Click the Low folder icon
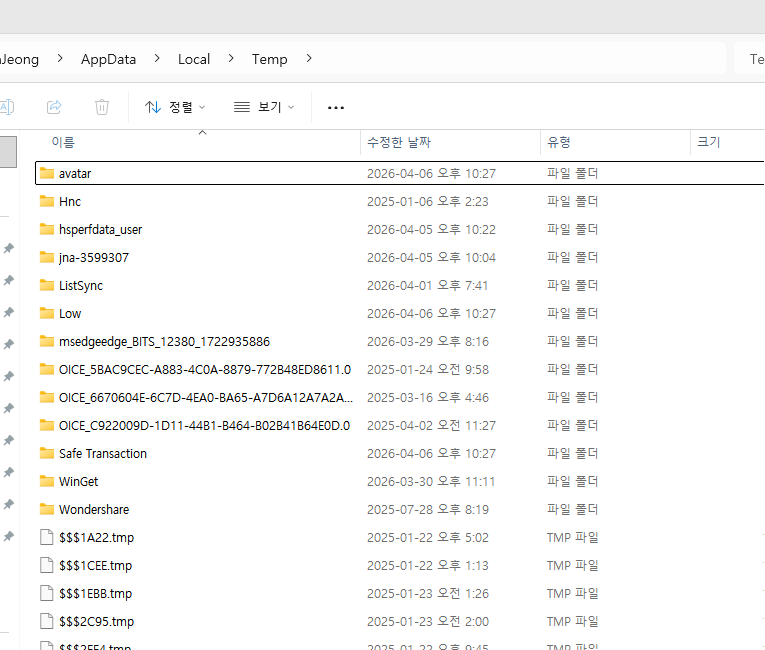The image size is (765, 650). [47, 313]
